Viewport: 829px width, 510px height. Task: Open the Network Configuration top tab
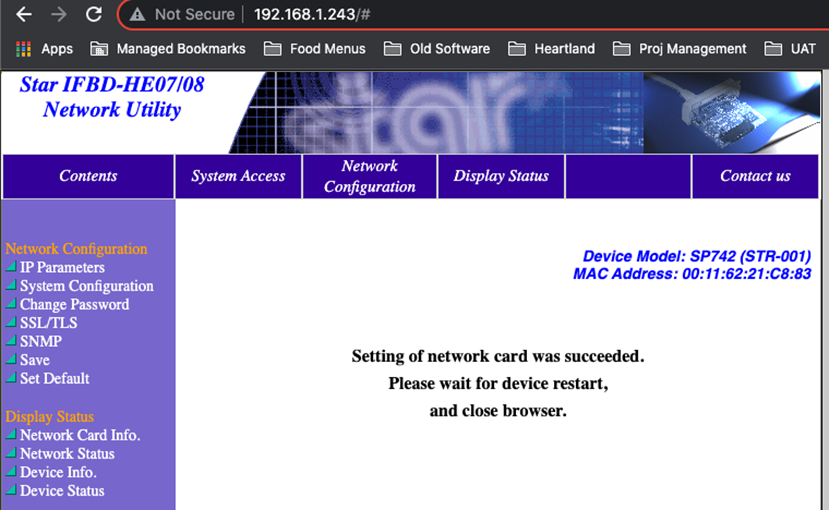tap(370, 176)
